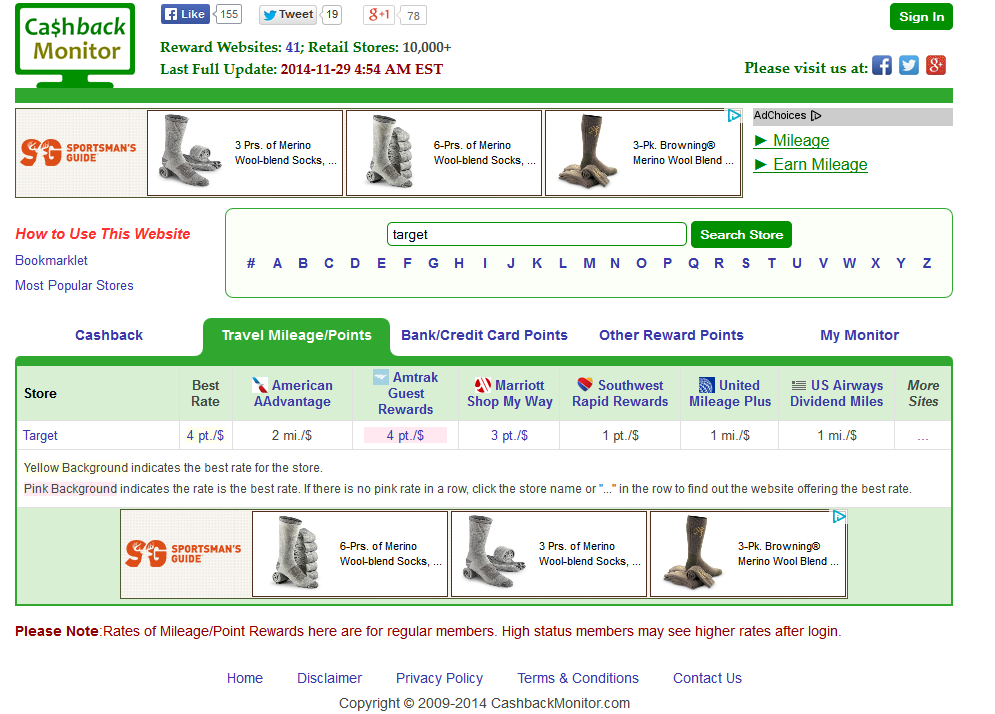This screenshot has width=995, height=714.
Task: Click the American AAdvantage column header
Action: 293,393
